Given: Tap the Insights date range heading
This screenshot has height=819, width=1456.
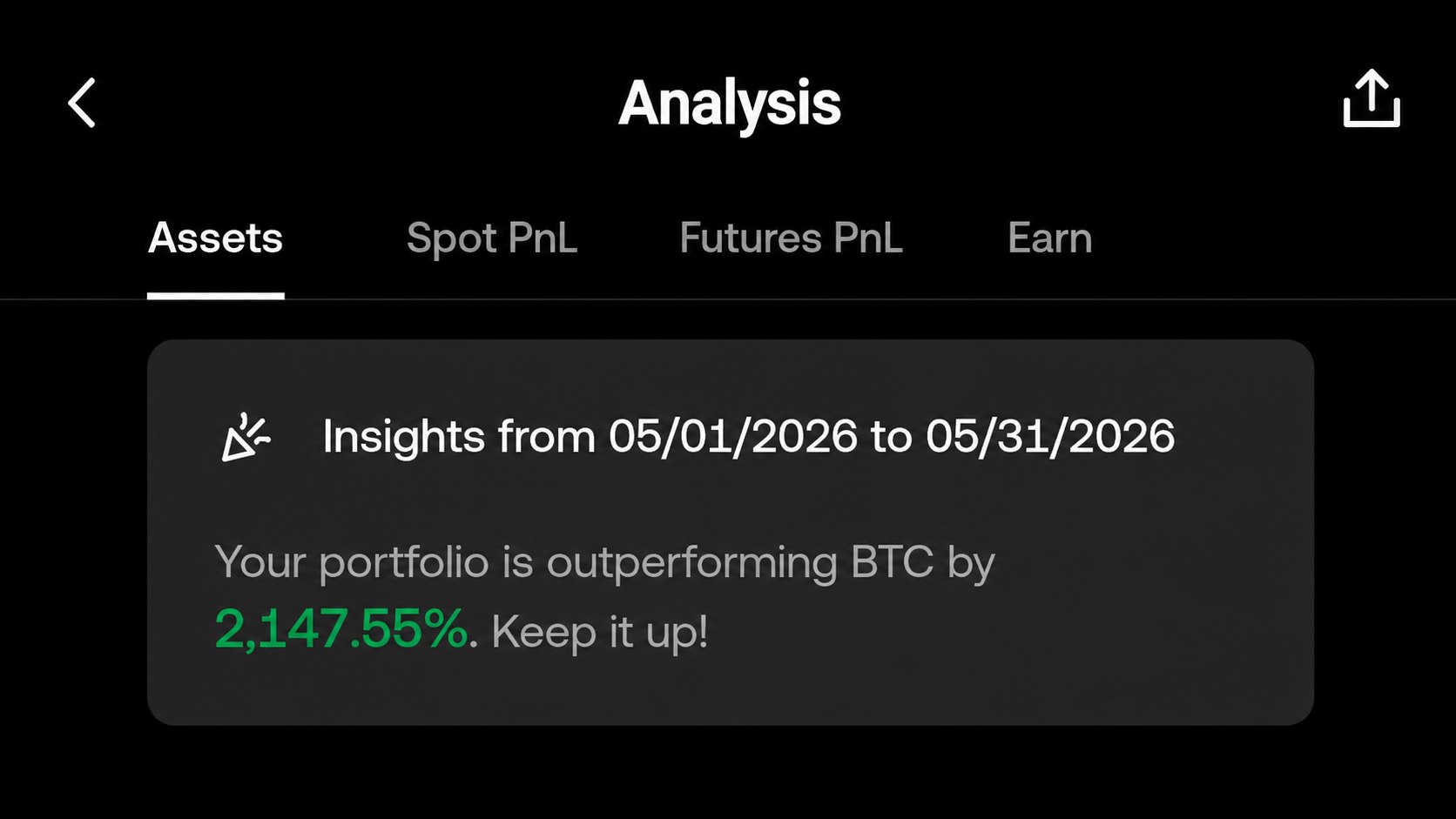Looking at the screenshot, I should [748, 436].
